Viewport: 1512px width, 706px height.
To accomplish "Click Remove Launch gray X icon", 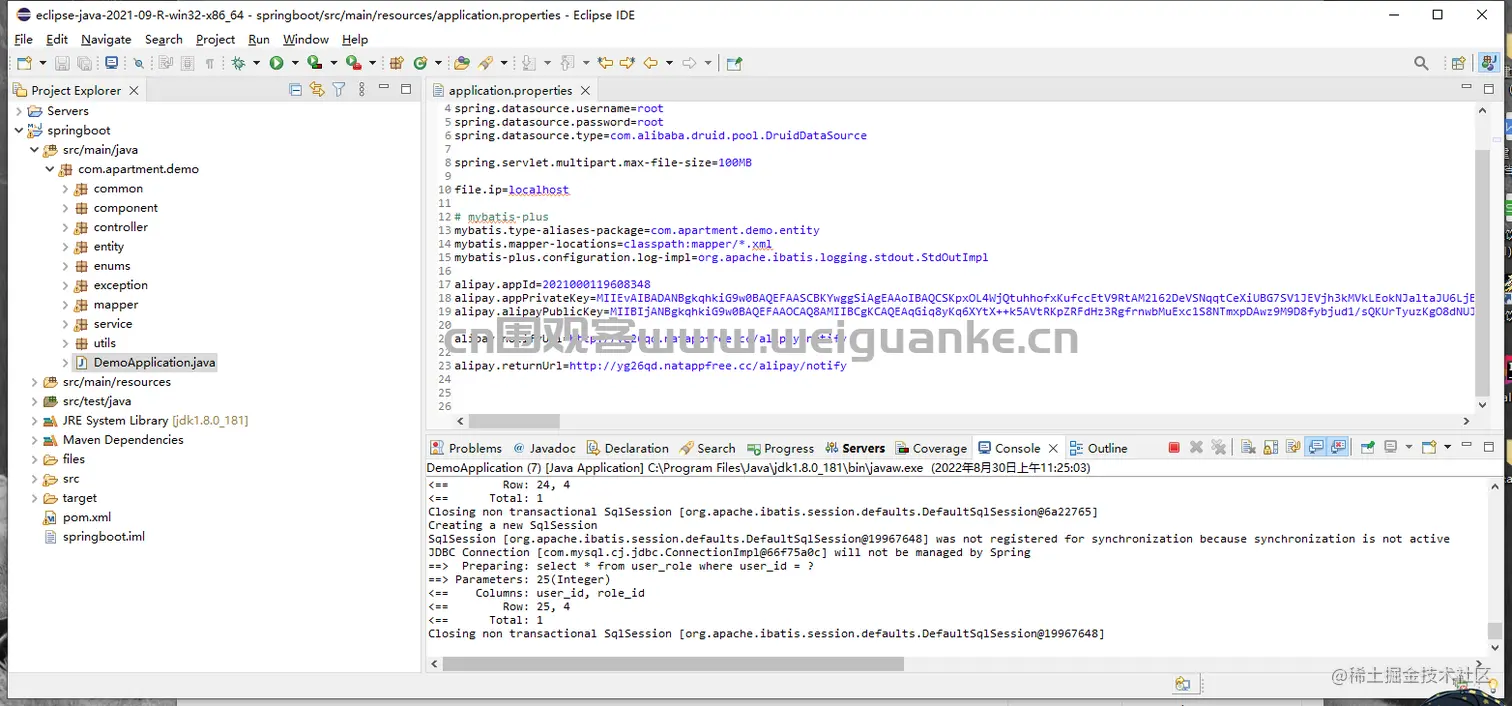I will point(1196,448).
